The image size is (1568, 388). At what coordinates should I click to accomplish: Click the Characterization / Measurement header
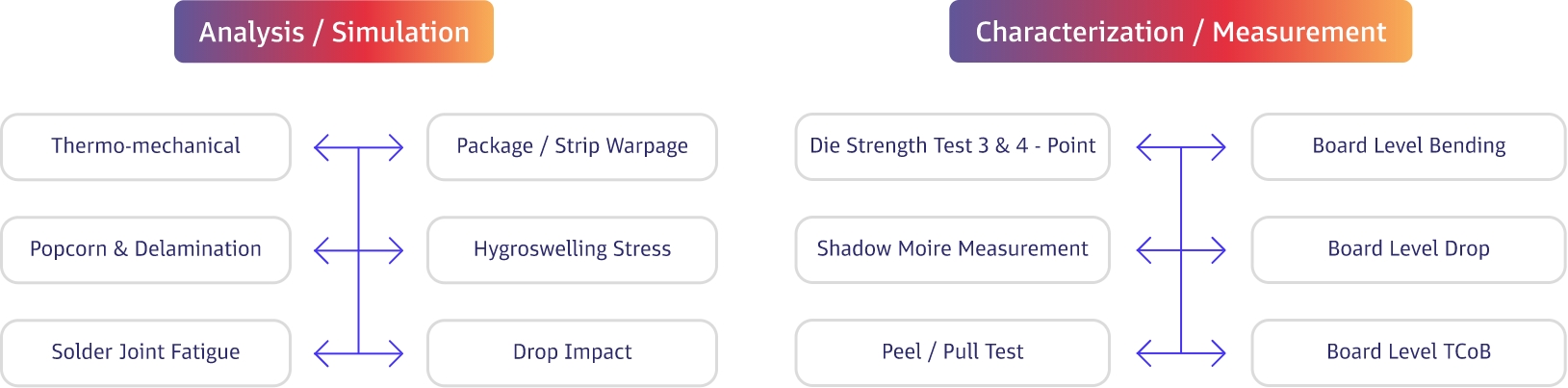(x=1180, y=32)
